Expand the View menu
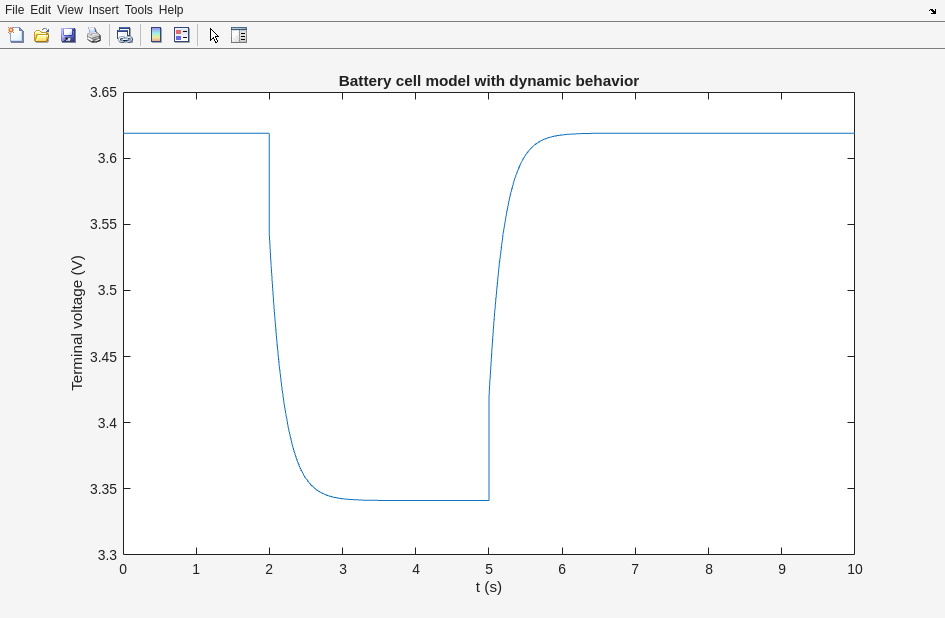Image resolution: width=945 pixels, height=618 pixels. [x=70, y=10]
